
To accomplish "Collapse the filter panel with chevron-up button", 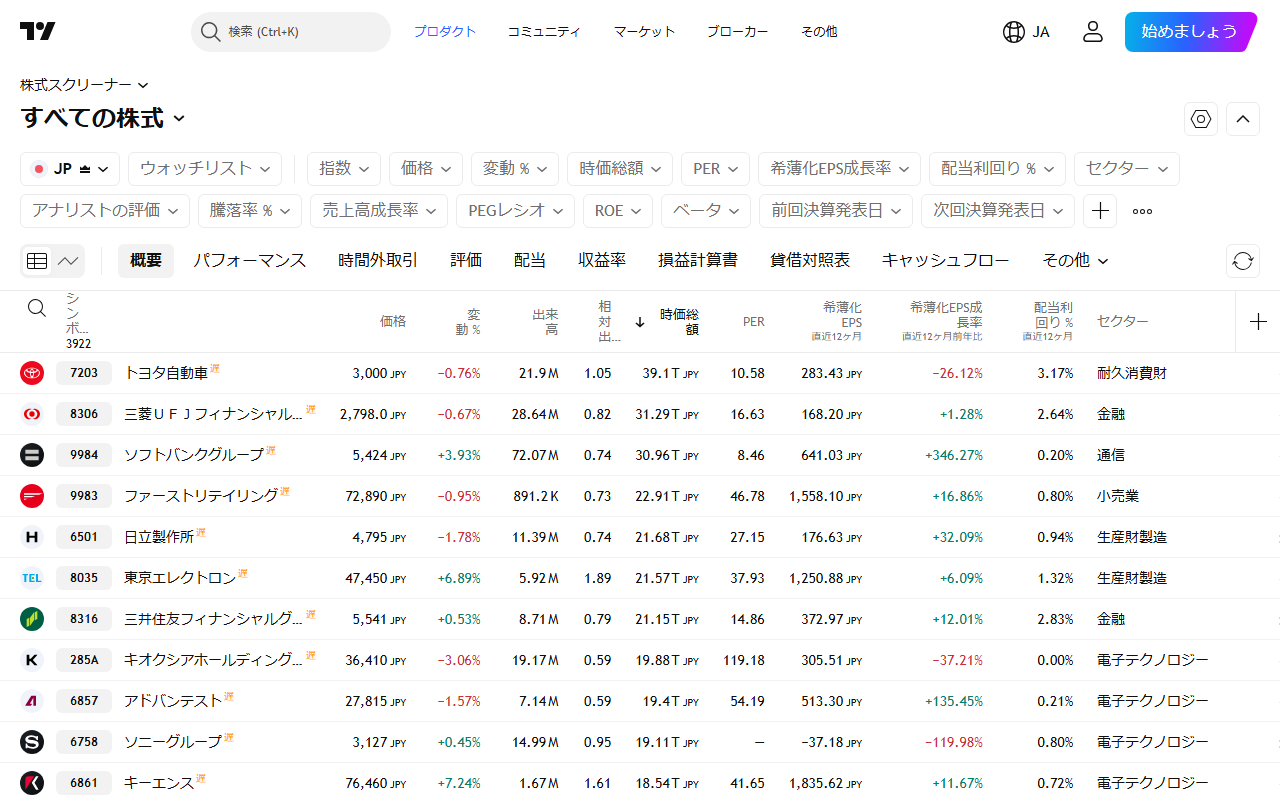I will 1243,119.
